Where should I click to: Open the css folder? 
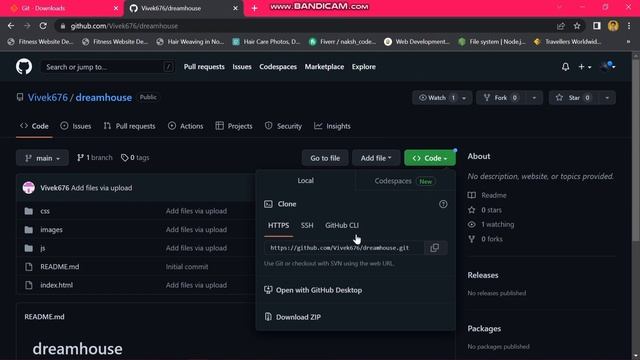(x=45, y=211)
